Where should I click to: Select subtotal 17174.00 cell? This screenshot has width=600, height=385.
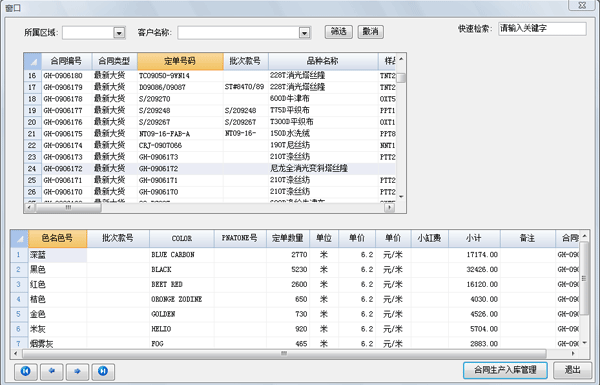[474, 255]
